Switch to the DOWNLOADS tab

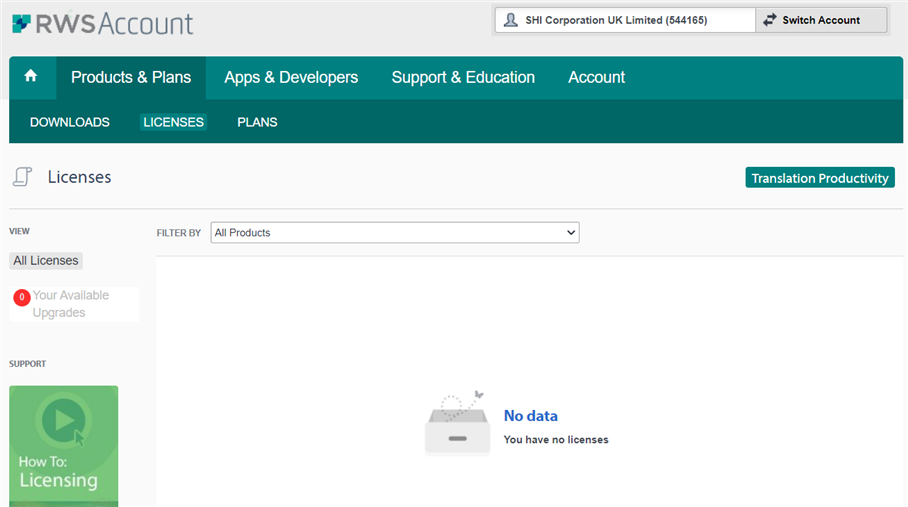click(70, 122)
